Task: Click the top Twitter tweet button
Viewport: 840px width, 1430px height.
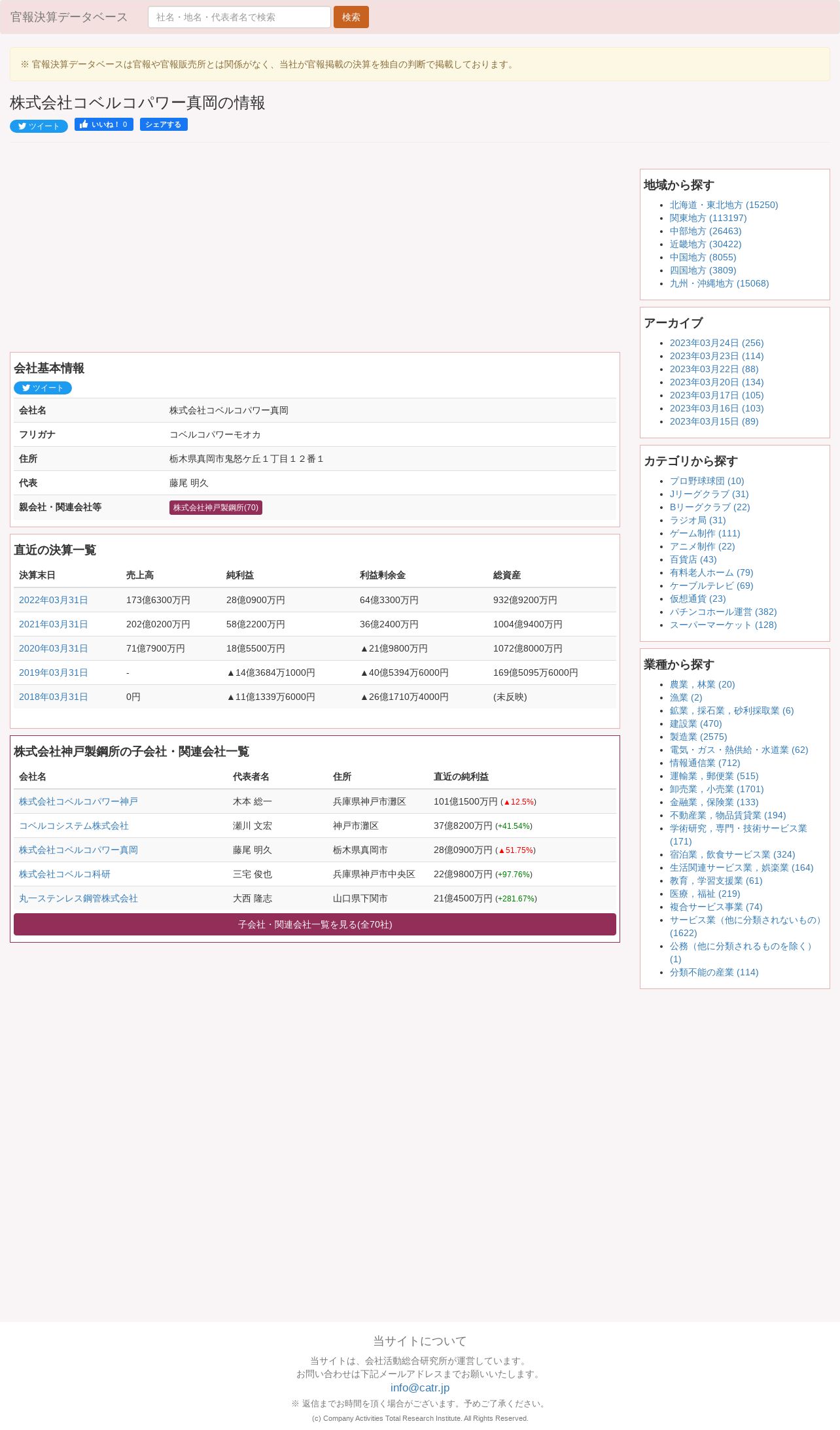Action: (x=39, y=126)
